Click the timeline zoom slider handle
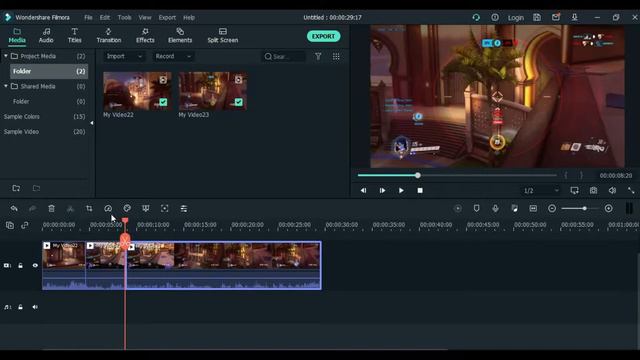The image size is (640, 360). pyautogui.click(x=584, y=209)
